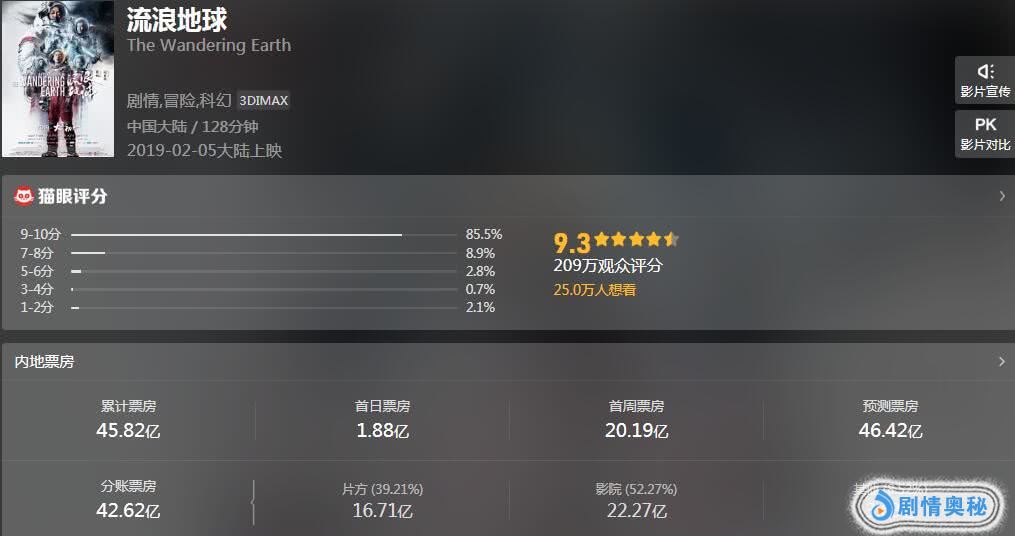Select the 7-8分 rating bar
Viewport: 1015px width, 536px height.
88,253
